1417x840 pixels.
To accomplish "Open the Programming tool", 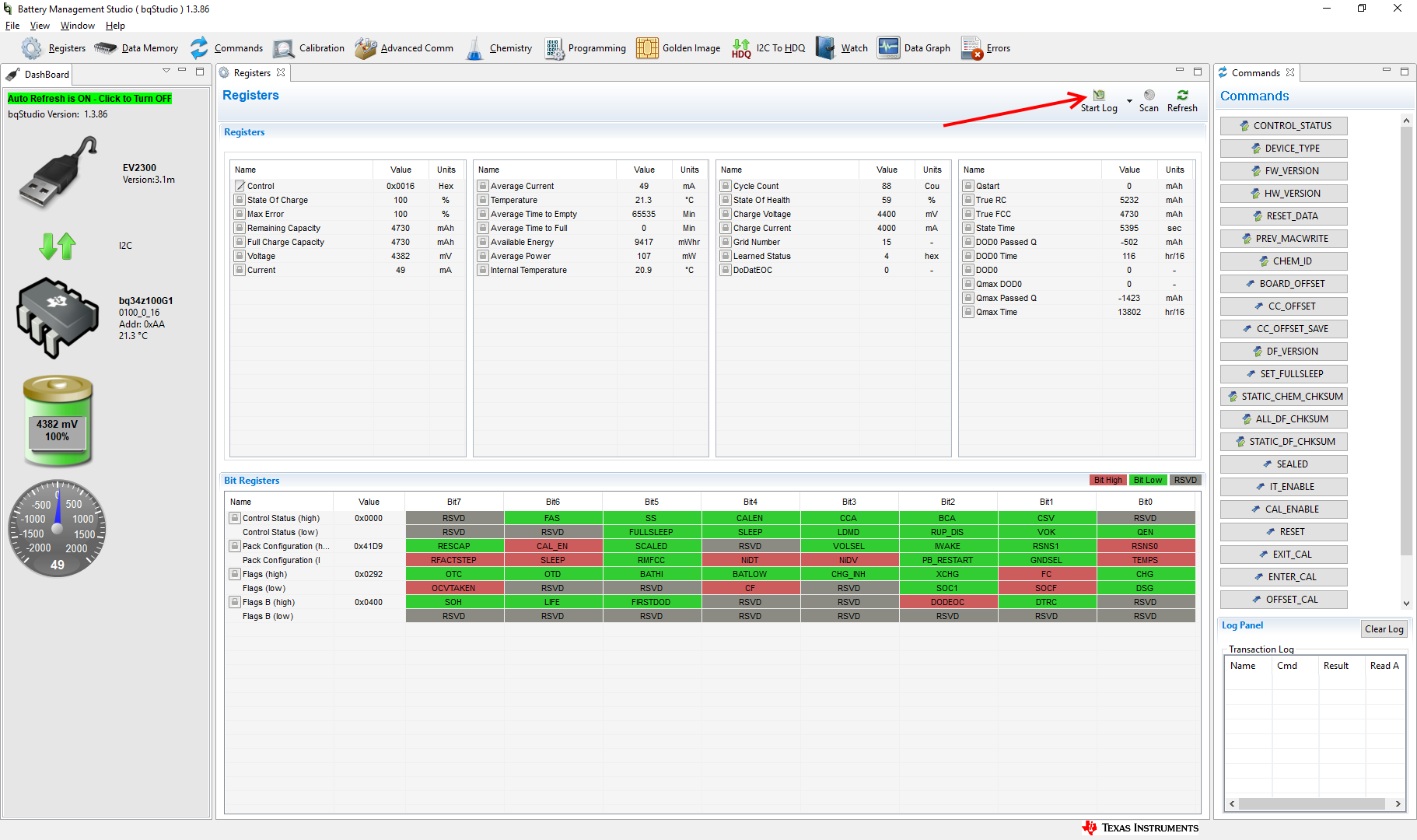I will click(585, 48).
